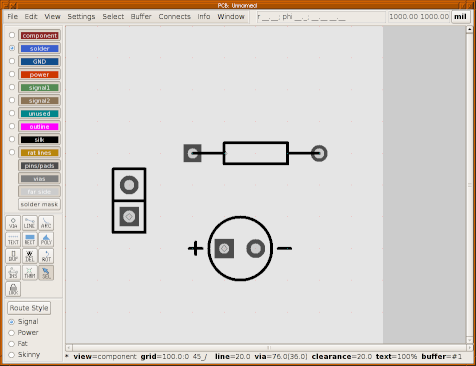Click the magenta outline layer swatch
The height and width of the screenshot is (366, 476).
point(39,127)
